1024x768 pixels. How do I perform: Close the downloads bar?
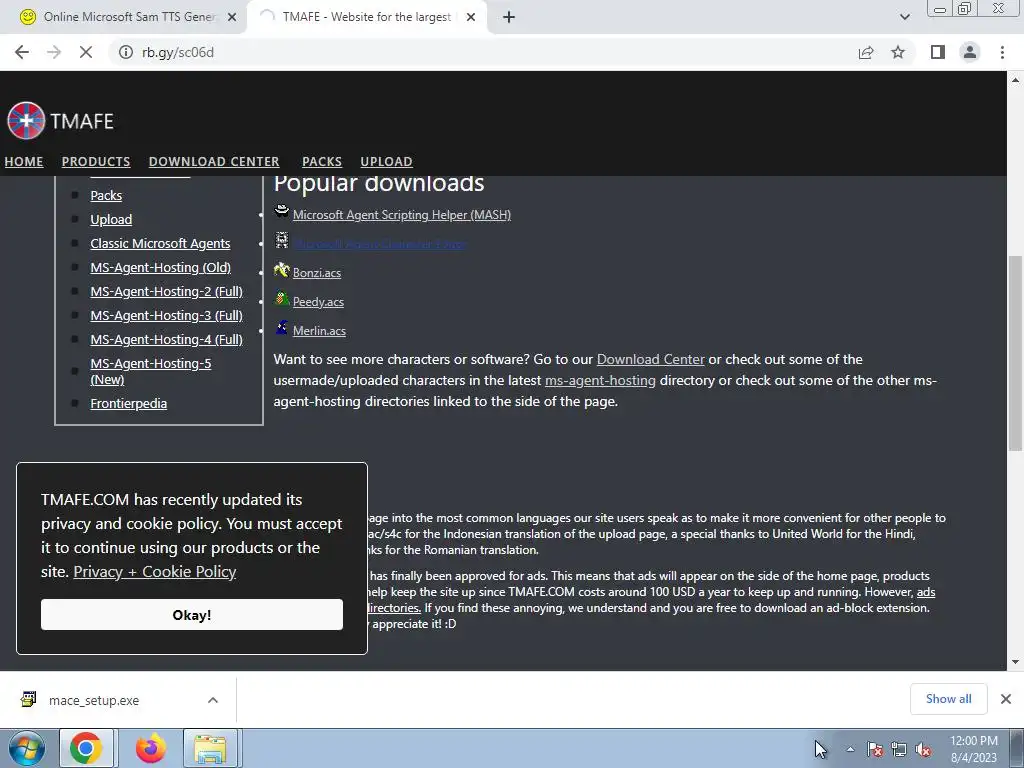pyautogui.click(x=1006, y=699)
